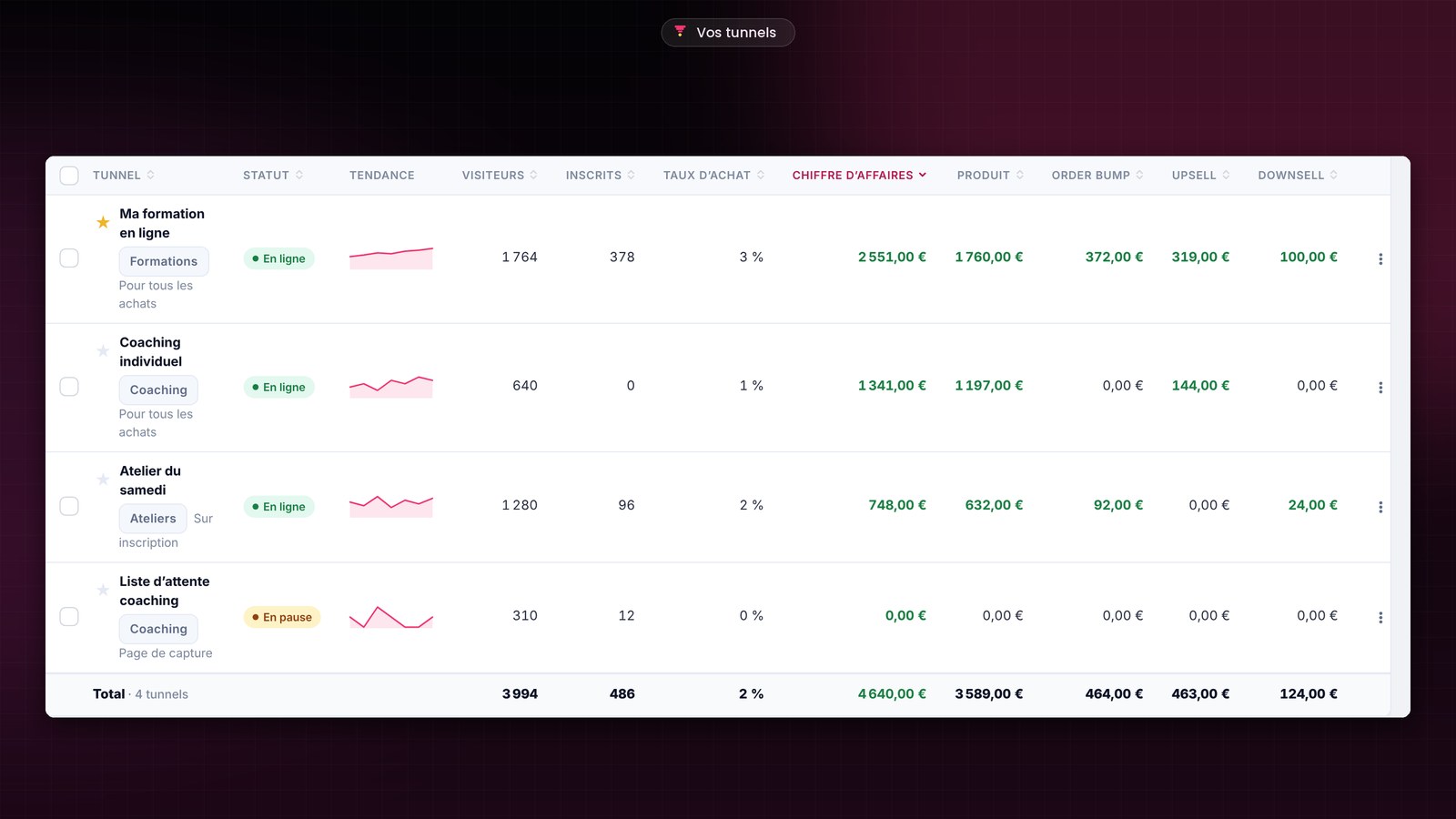Sort by the TAUX D'ACHAT column

(713, 176)
